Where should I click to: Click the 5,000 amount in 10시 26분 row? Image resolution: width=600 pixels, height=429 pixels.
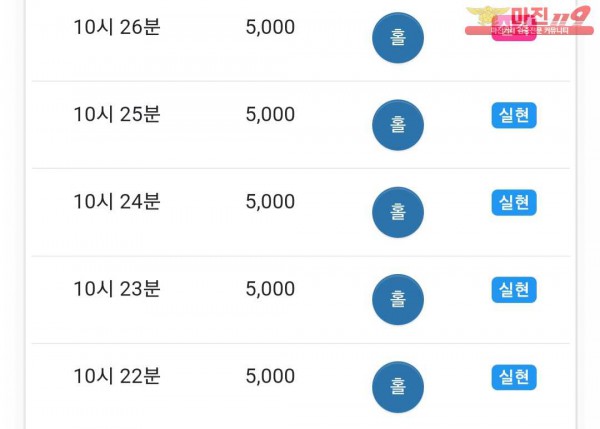(x=270, y=28)
